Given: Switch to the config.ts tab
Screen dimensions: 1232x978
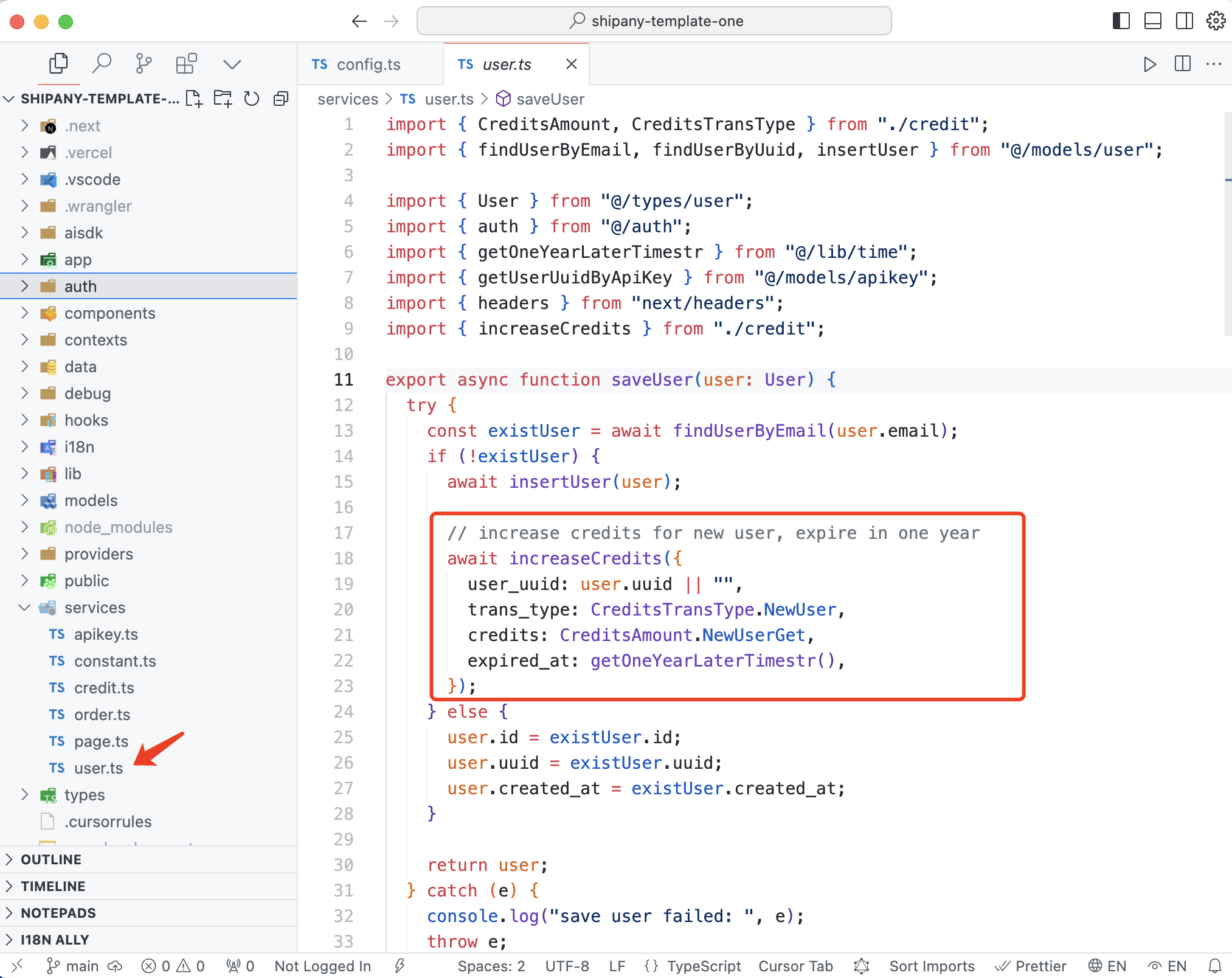Looking at the screenshot, I should point(368,64).
